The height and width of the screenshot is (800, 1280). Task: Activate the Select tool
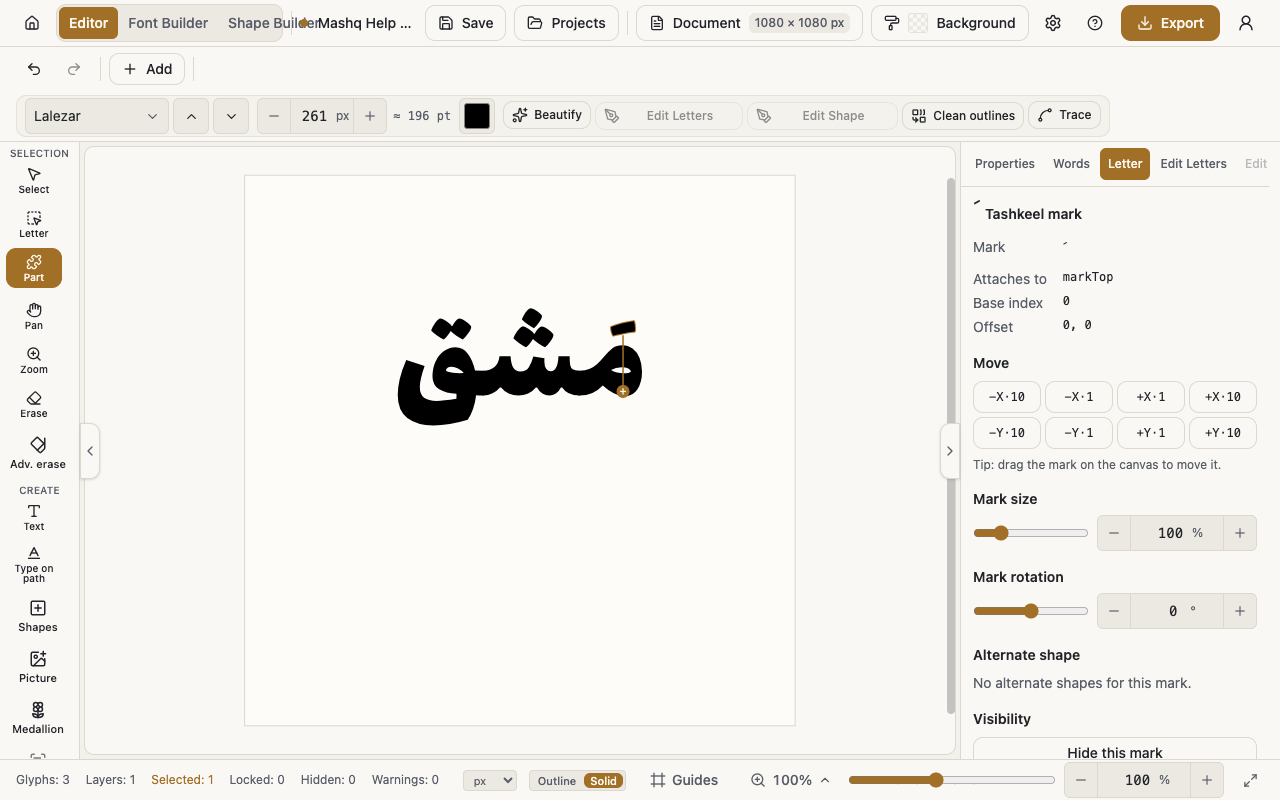(34, 181)
